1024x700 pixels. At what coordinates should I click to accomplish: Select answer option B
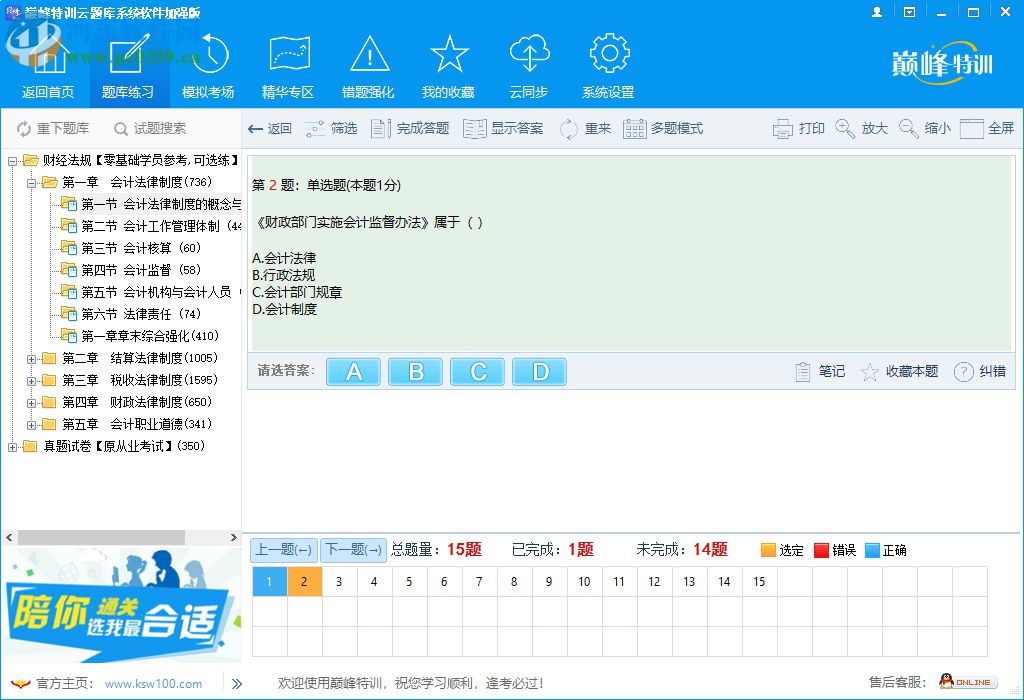415,371
